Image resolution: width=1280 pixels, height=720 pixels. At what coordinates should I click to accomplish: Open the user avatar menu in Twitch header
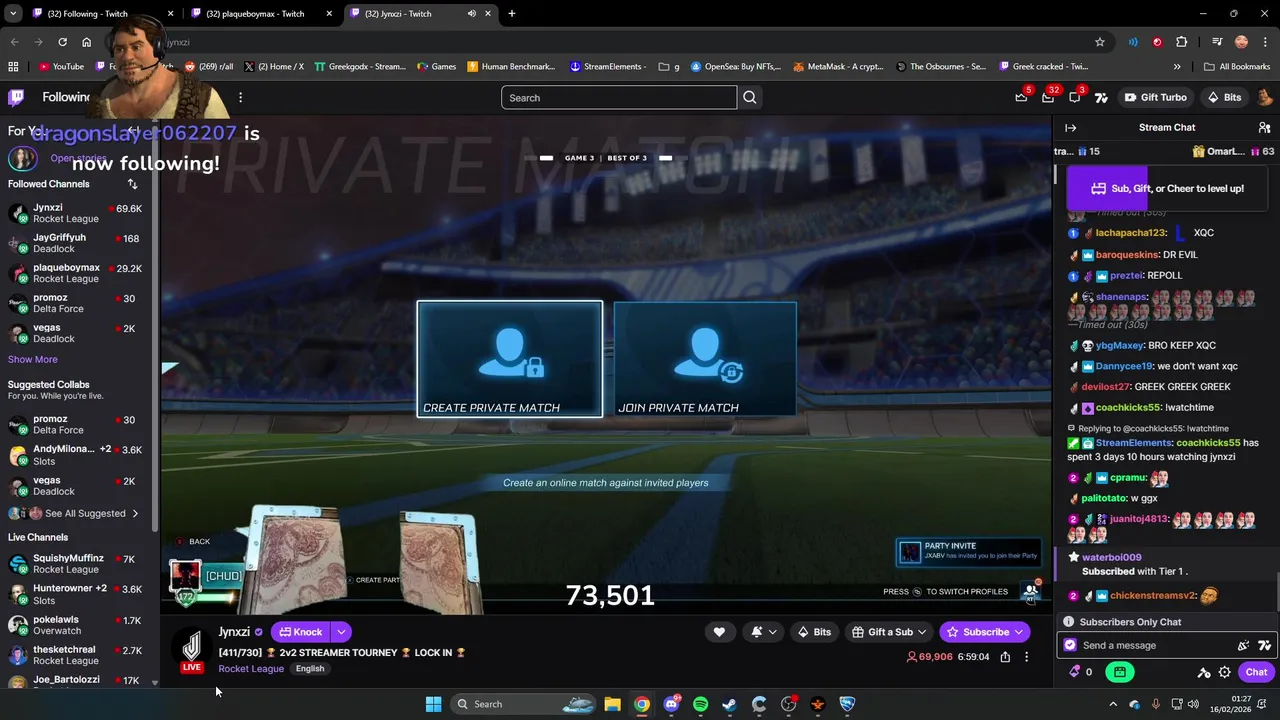[x=1264, y=97]
